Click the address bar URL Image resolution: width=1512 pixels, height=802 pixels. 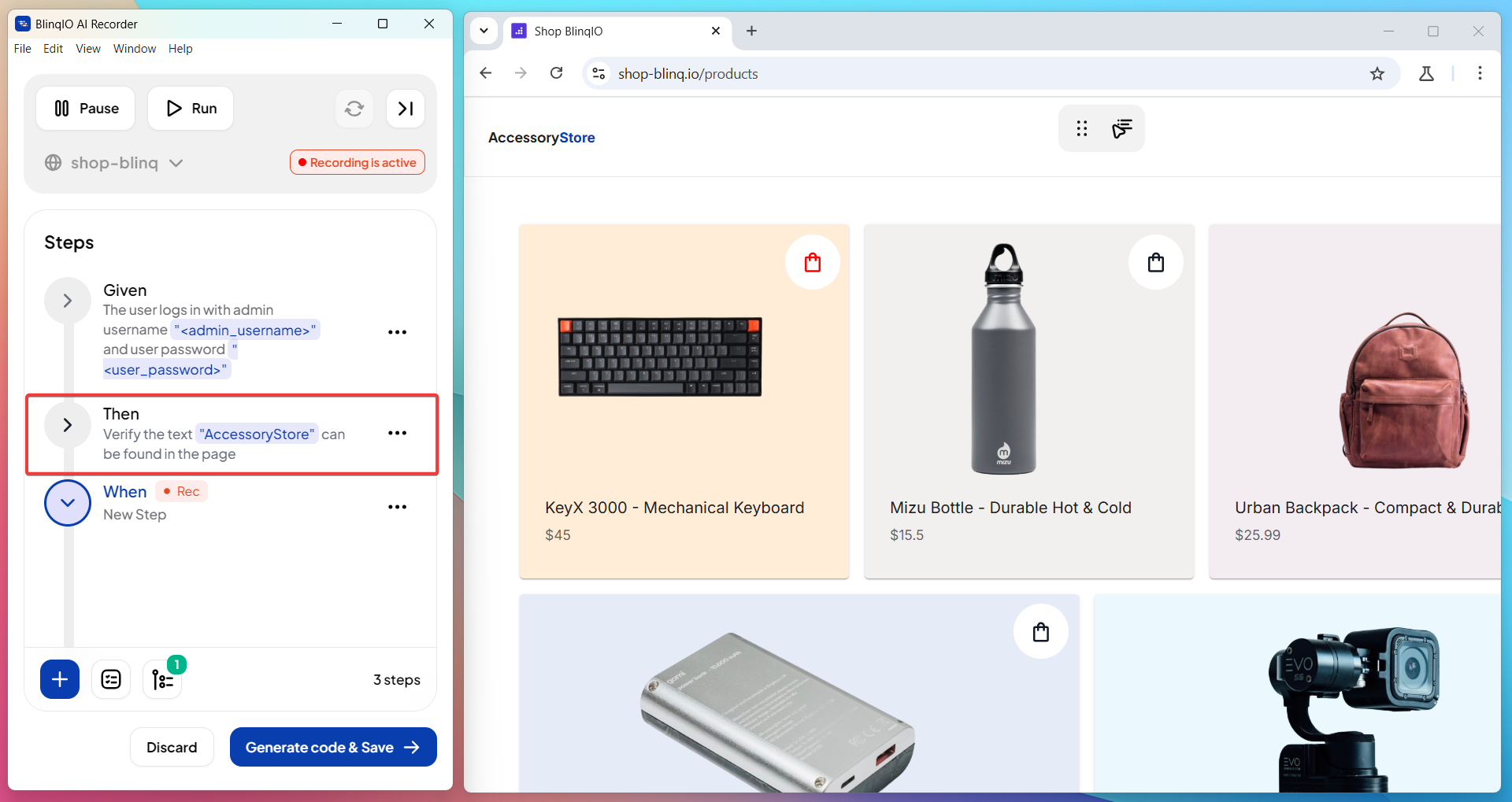coord(688,74)
